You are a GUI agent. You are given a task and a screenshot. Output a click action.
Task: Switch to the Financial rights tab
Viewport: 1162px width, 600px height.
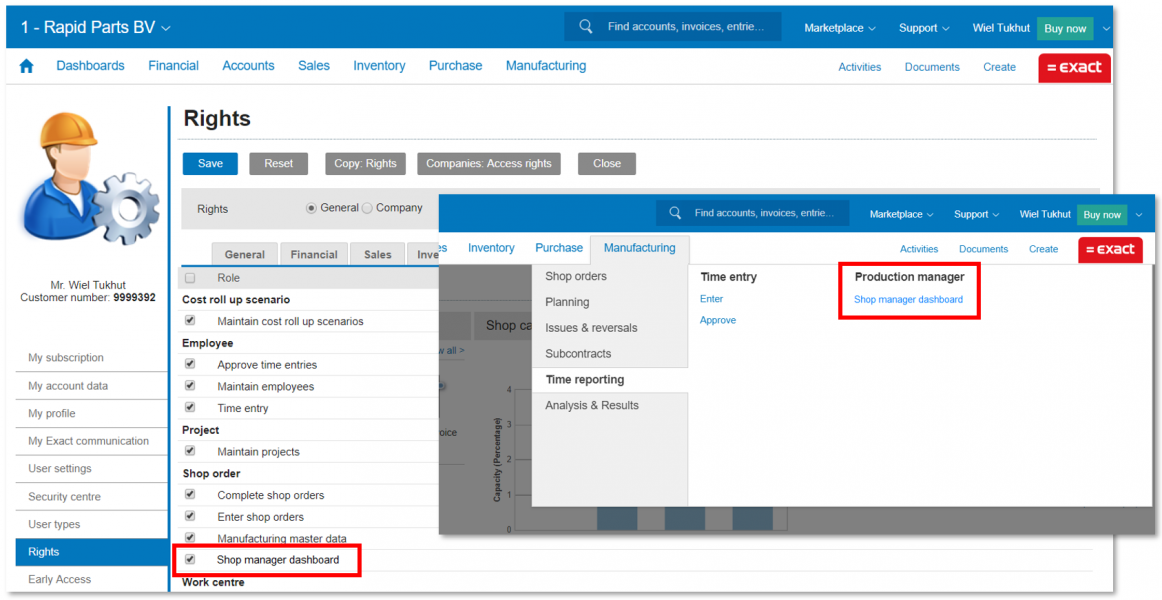[x=314, y=255]
